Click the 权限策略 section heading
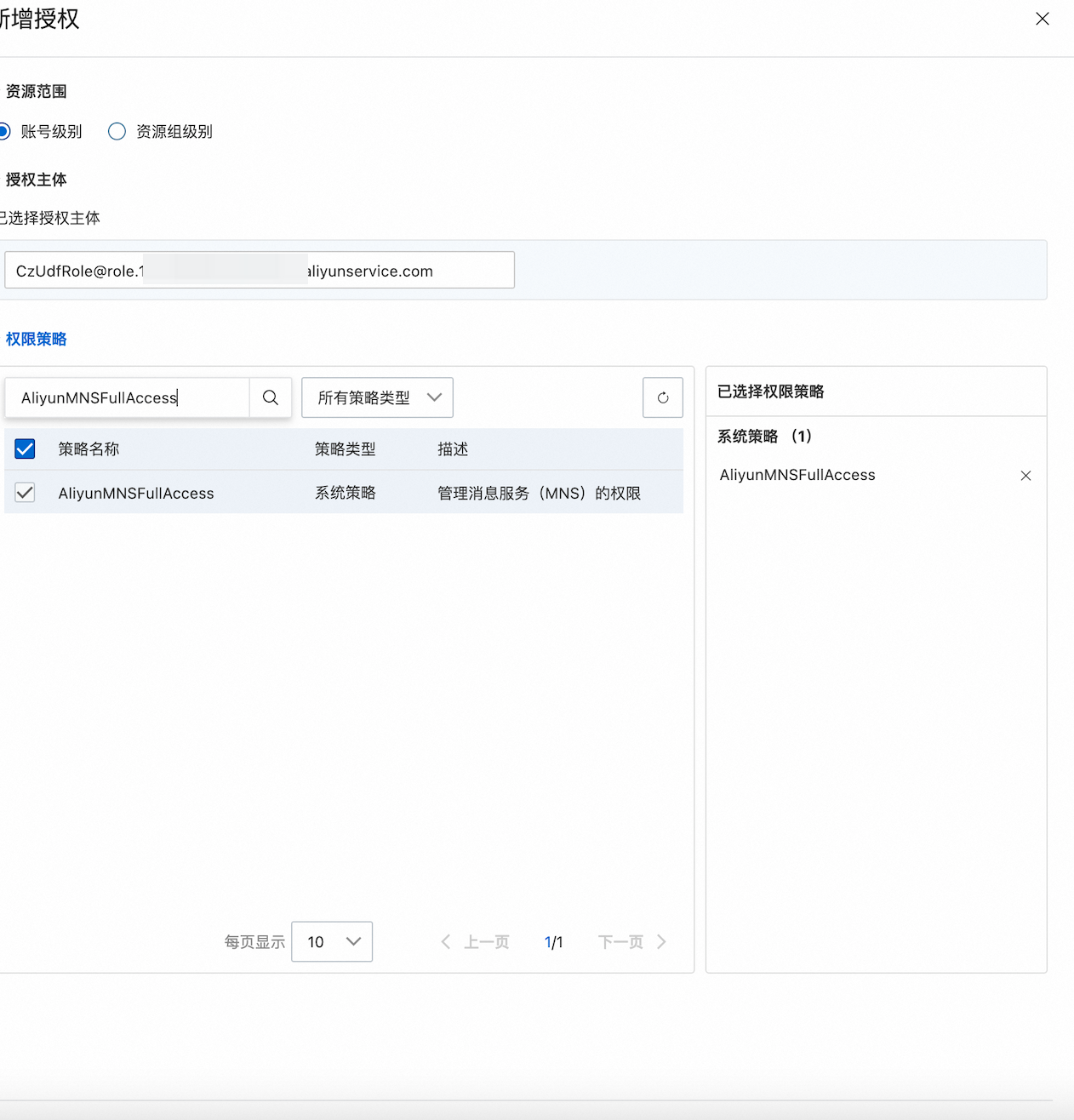1074x1120 pixels. click(x=36, y=339)
